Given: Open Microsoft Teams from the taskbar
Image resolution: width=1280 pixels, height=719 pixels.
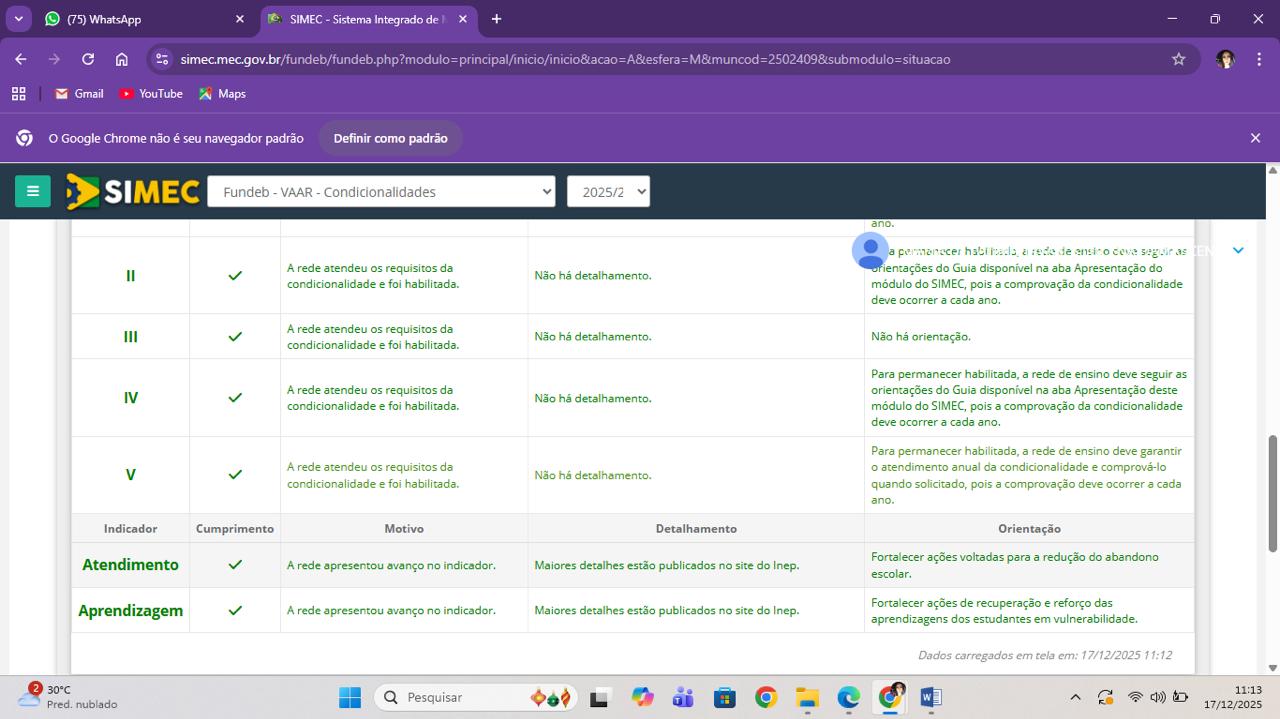Looking at the screenshot, I should [683, 697].
